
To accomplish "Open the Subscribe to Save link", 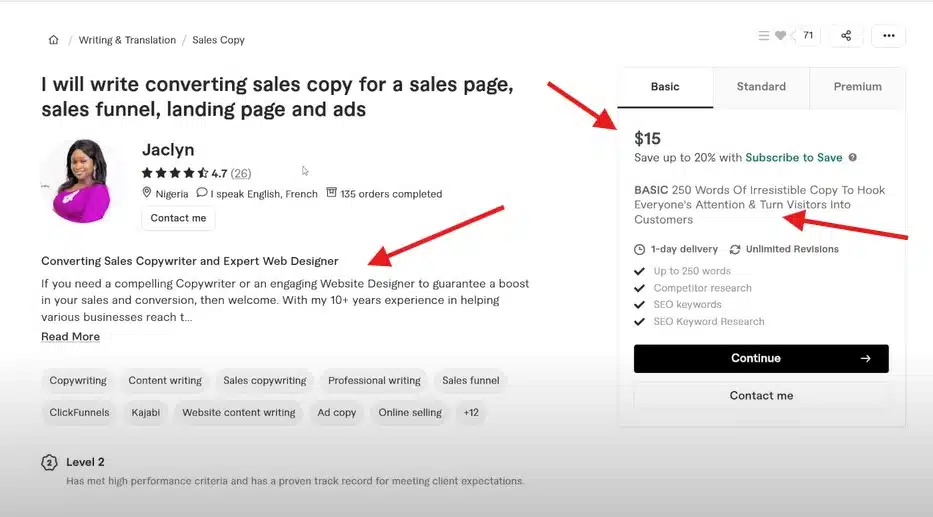I will click(x=793, y=157).
